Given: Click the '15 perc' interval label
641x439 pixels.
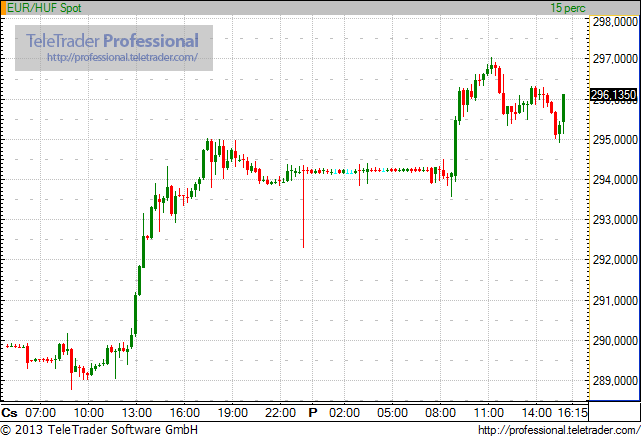Looking at the screenshot, I should (x=568, y=8).
